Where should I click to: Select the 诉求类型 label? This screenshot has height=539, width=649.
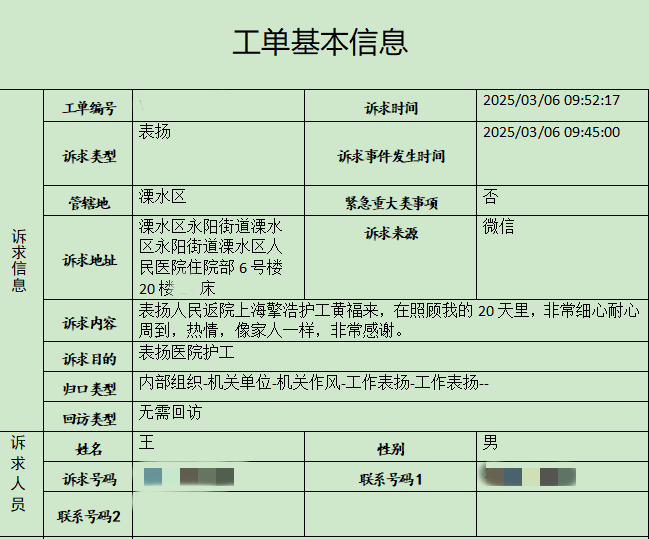point(89,156)
